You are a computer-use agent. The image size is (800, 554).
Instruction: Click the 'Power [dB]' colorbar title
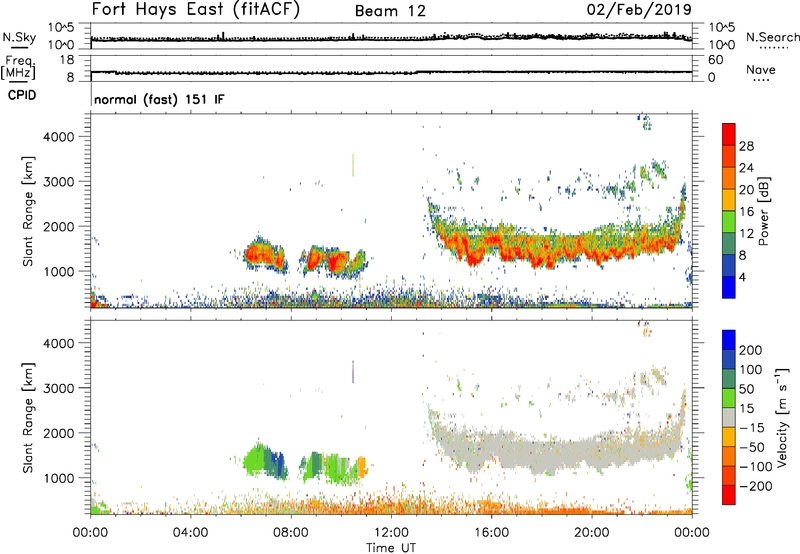764,211
